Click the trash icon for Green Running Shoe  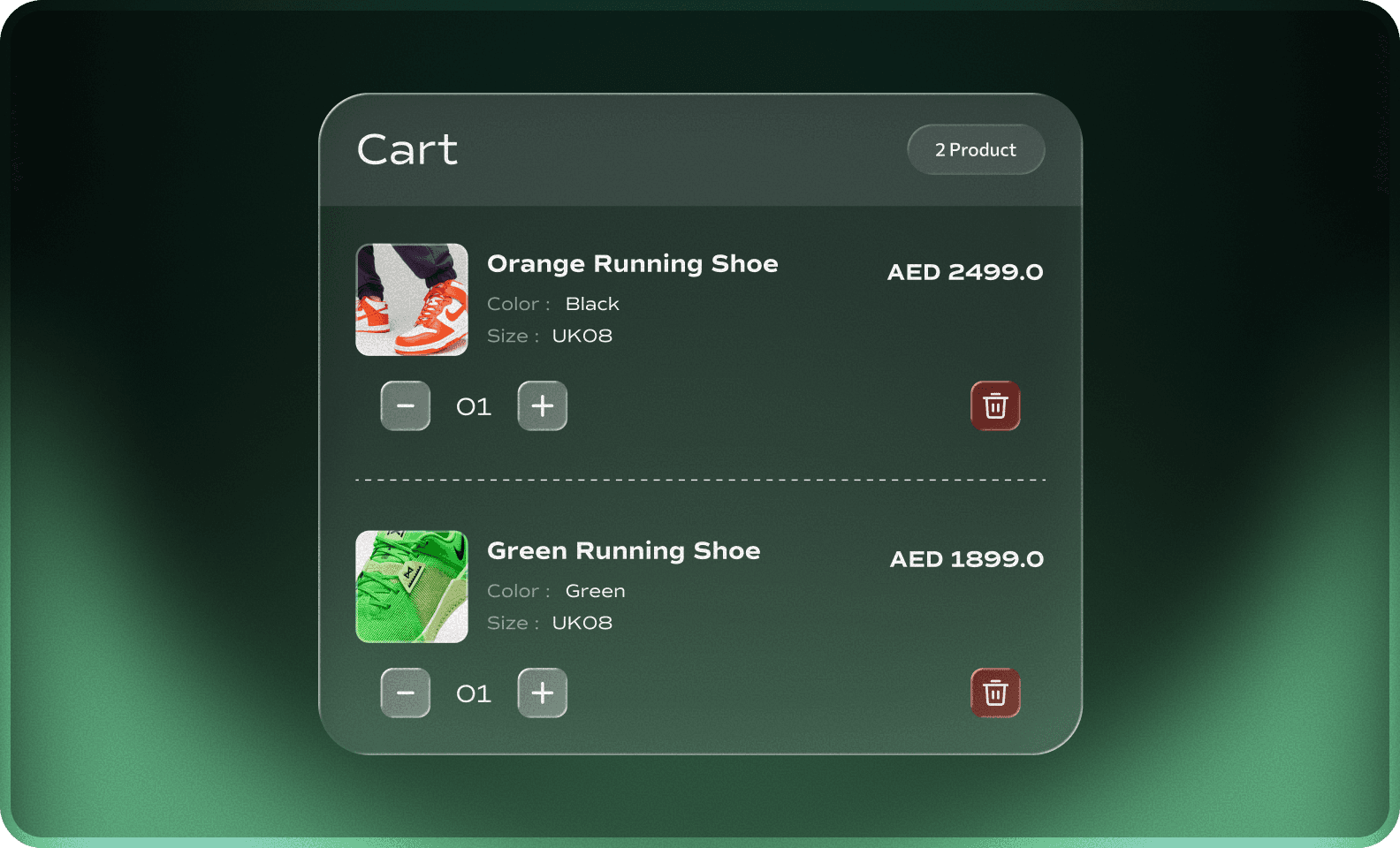point(995,693)
